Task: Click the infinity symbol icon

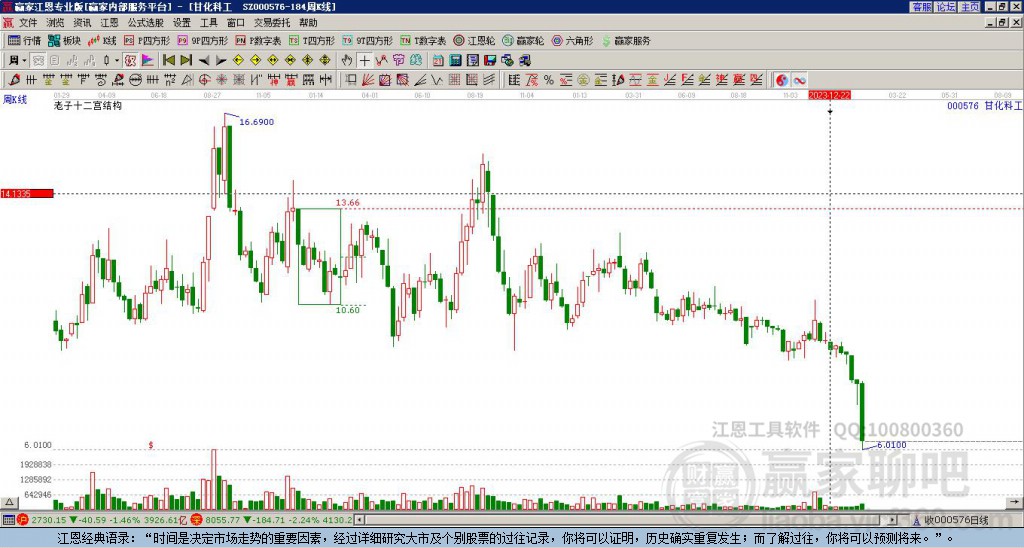Action: point(799,80)
